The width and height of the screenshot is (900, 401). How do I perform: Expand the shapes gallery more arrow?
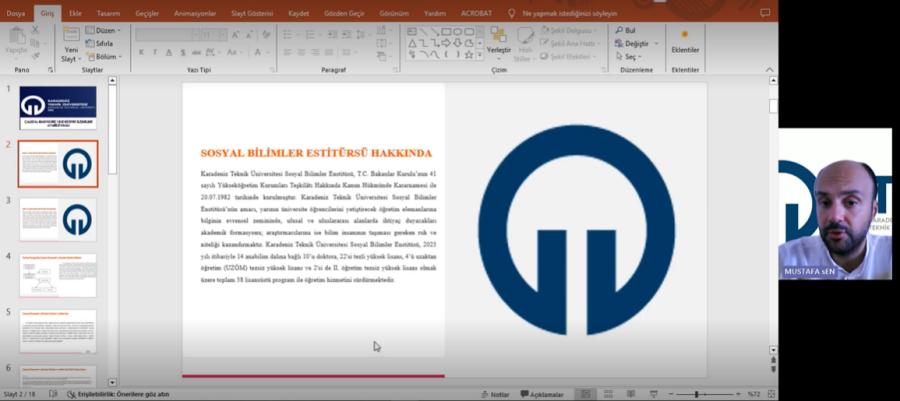coord(480,56)
